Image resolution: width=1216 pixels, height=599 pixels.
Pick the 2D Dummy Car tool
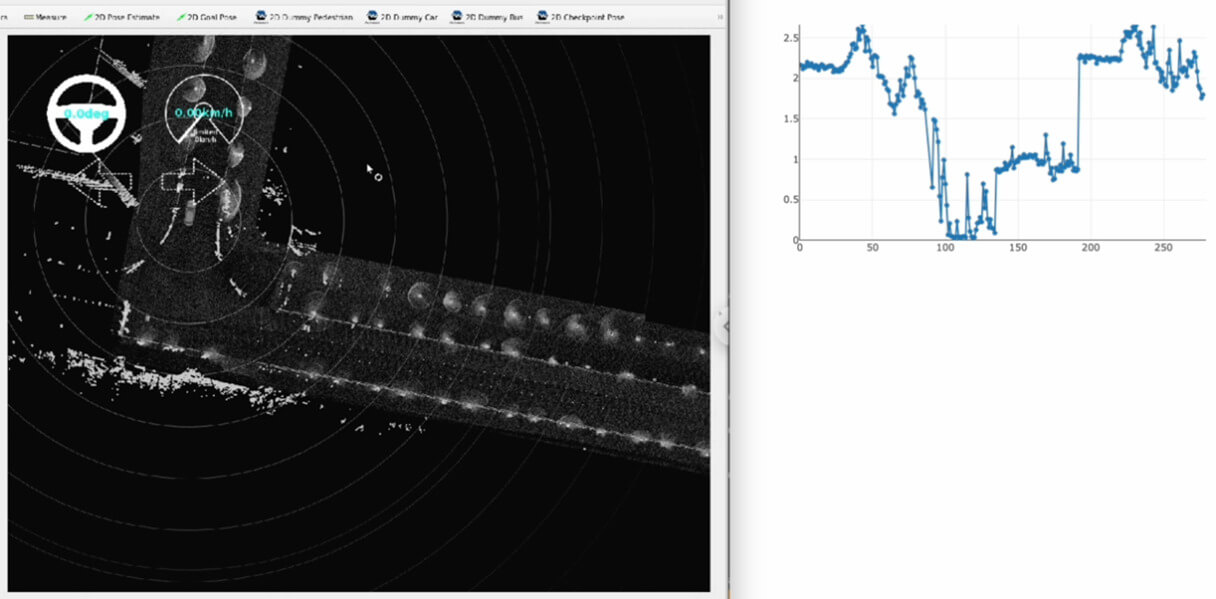(x=402, y=17)
